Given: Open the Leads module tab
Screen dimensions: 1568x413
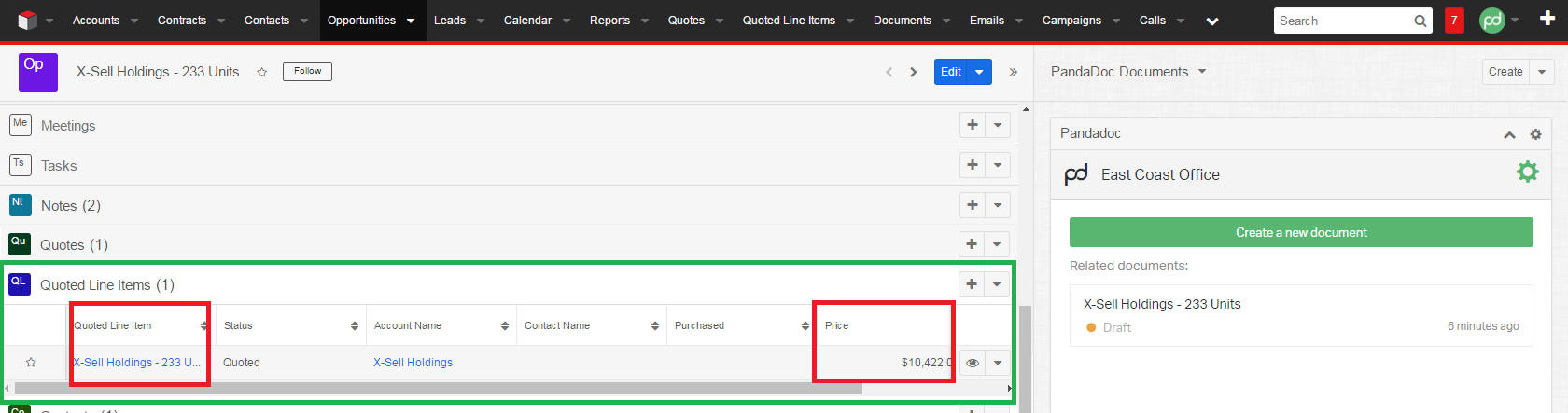Looking at the screenshot, I should (450, 21).
